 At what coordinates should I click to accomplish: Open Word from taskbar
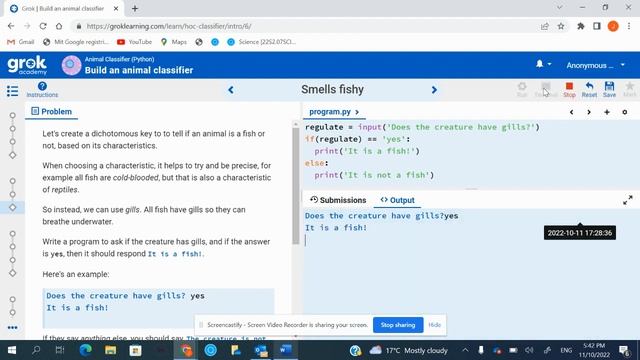(x=285, y=350)
